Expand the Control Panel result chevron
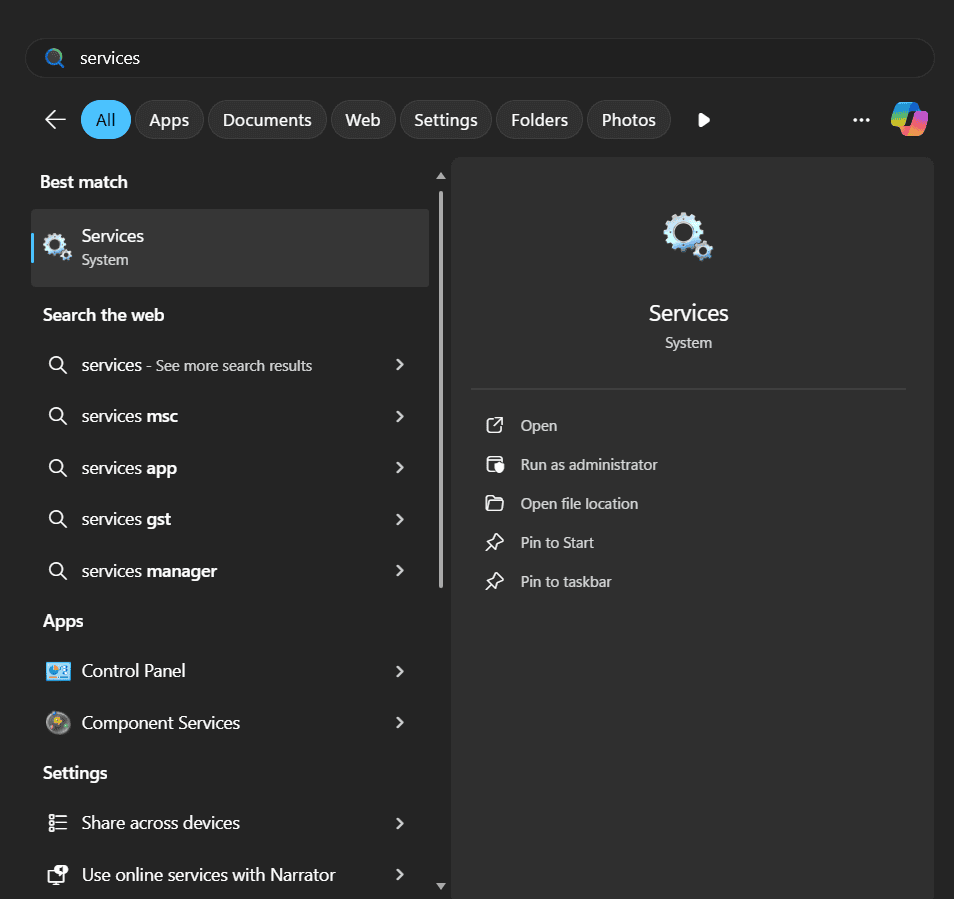 [x=400, y=671]
